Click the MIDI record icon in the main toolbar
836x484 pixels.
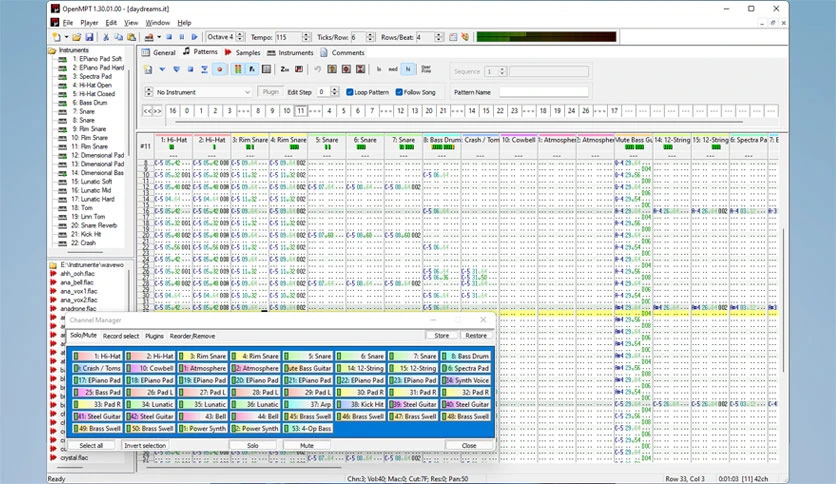[x=149, y=37]
